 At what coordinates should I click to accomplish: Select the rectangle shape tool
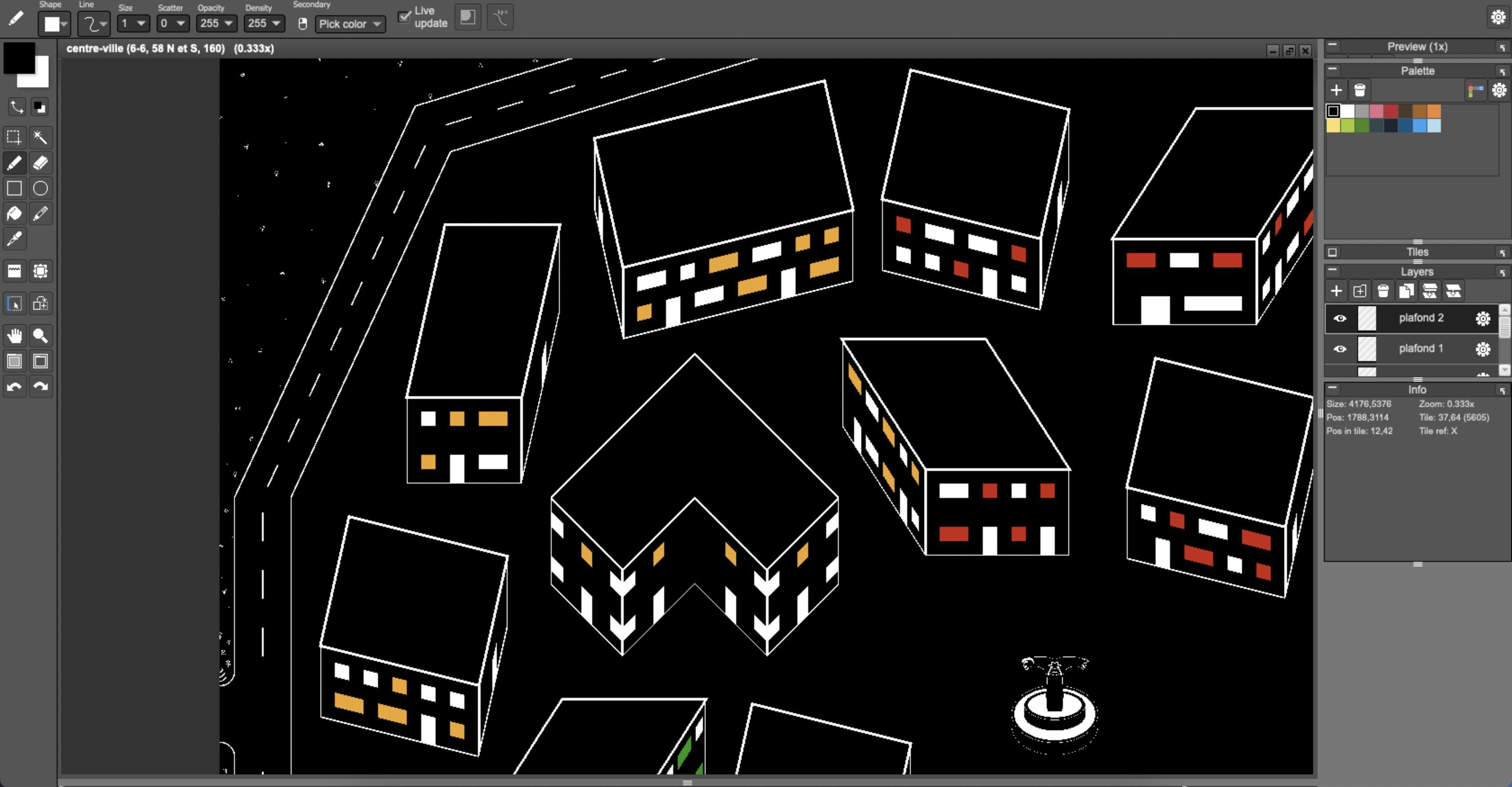[14, 188]
